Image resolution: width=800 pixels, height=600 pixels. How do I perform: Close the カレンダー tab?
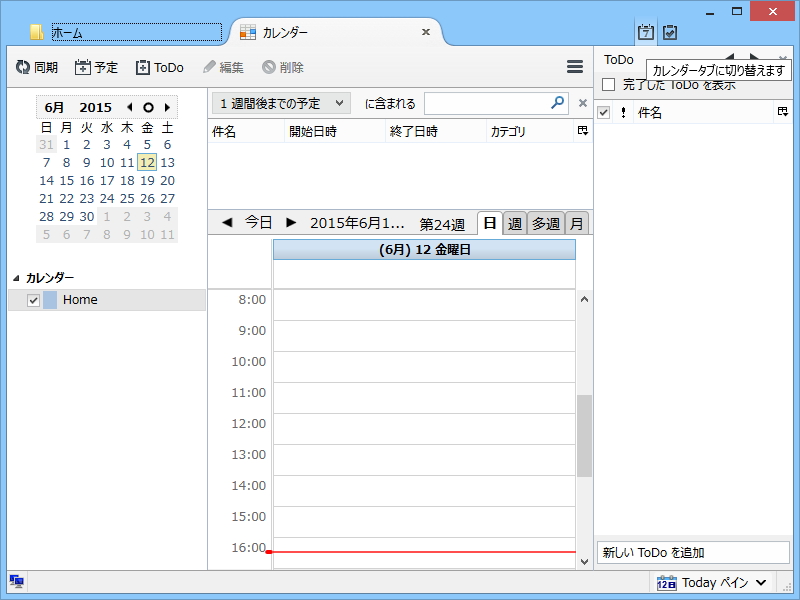pos(426,32)
